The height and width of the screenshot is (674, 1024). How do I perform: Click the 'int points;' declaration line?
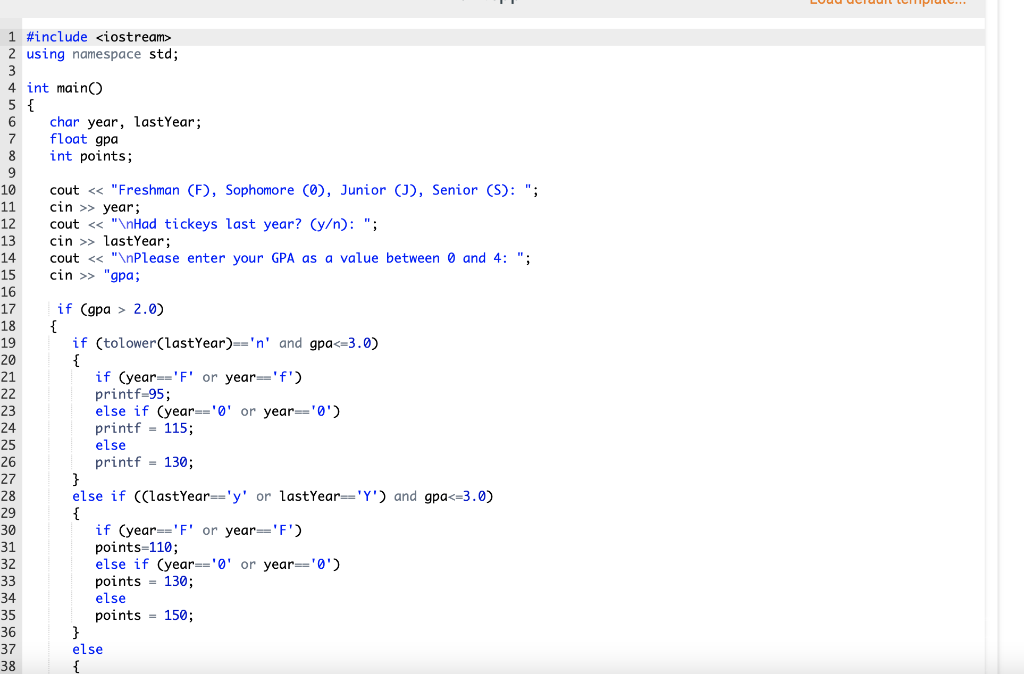(91, 156)
